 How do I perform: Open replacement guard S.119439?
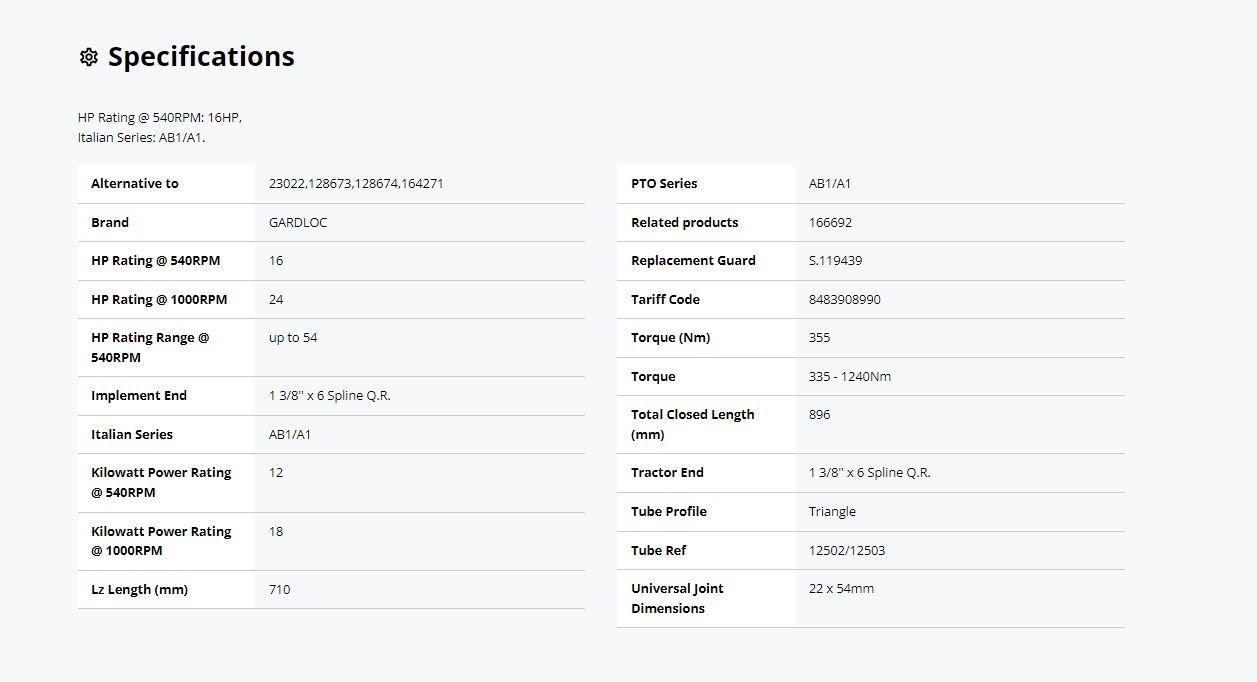click(835, 261)
